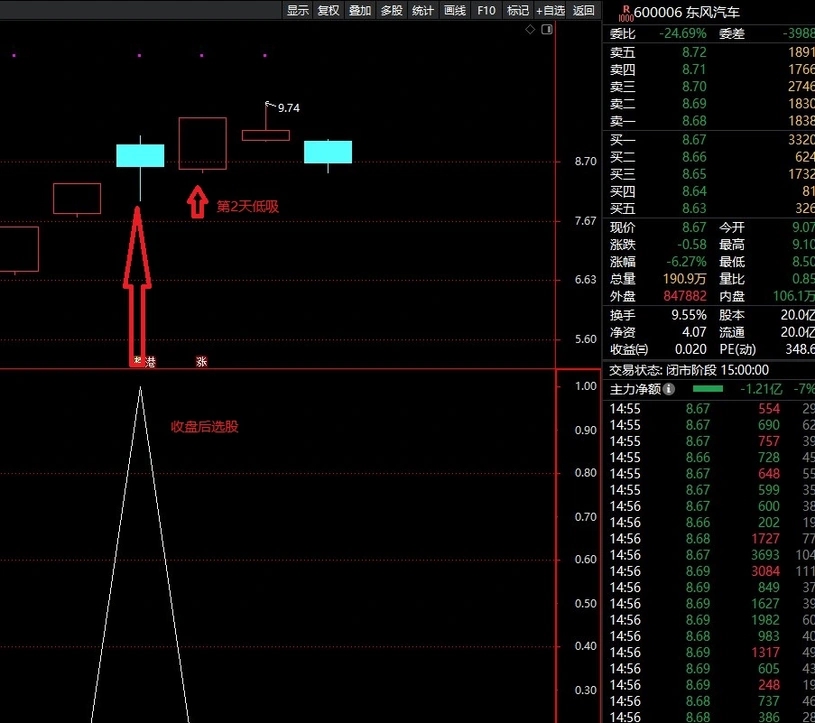Click the R1000 badge beside stock code
This screenshot has width=815, height=723.
tap(625, 12)
